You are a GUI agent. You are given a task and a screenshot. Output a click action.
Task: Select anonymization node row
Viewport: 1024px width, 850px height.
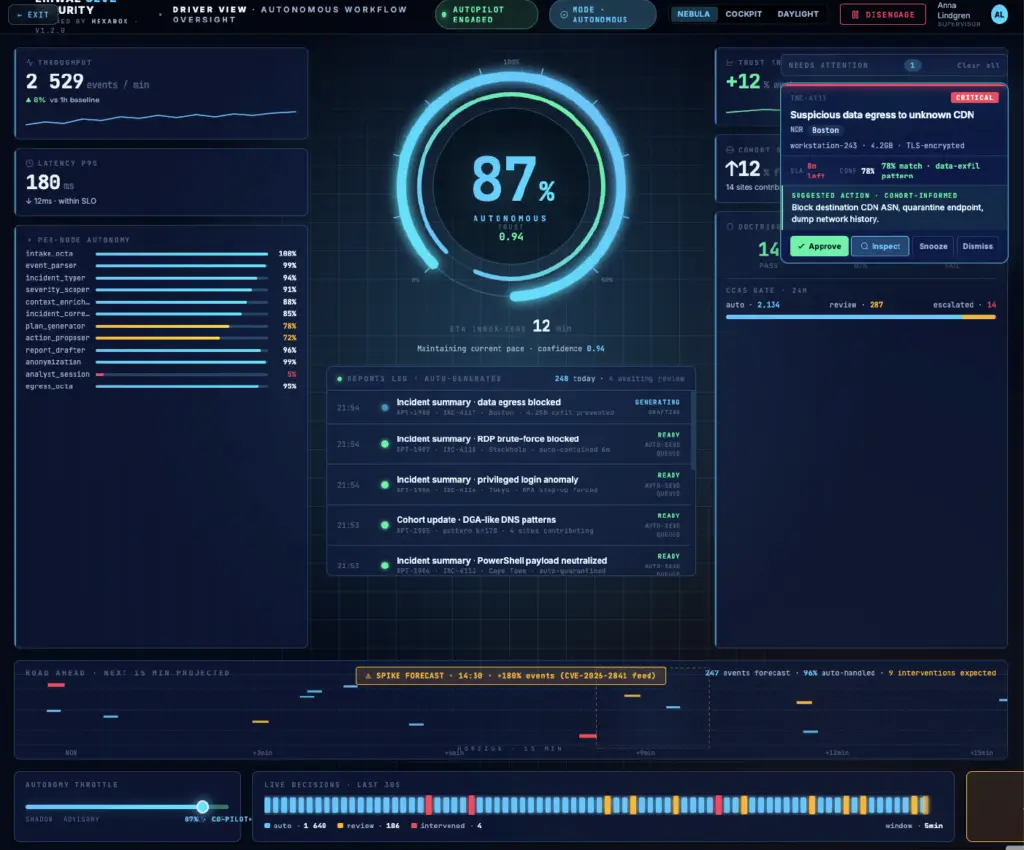pyautogui.click(x=161, y=362)
